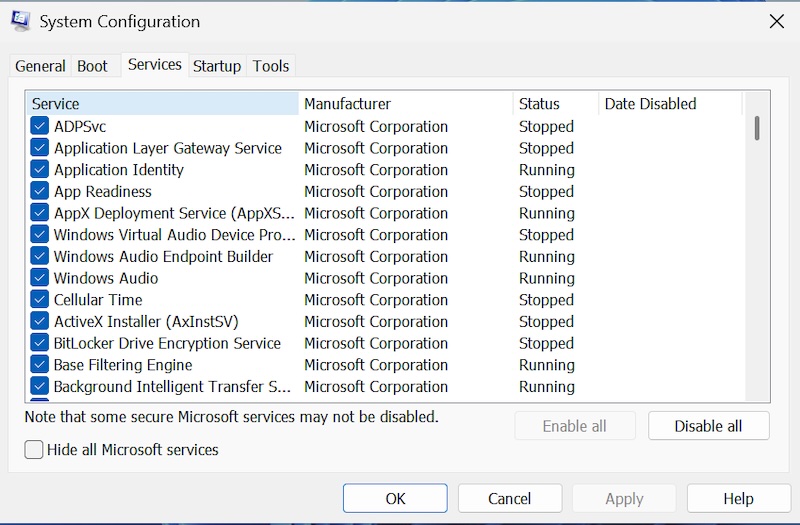This screenshot has height=525, width=800.
Task: Select the ActiveX Installer (AxInstSV) name
Action: (x=146, y=321)
